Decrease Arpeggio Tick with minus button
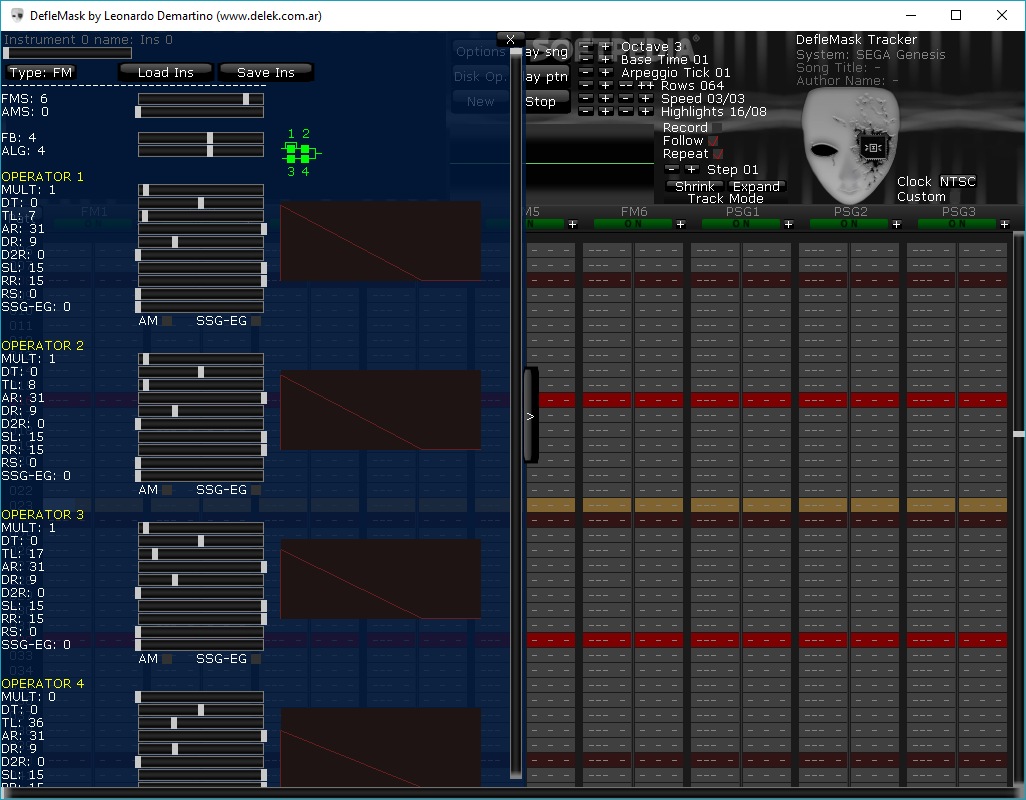Viewport: 1026px width, 800px height. tap(586, 73)
